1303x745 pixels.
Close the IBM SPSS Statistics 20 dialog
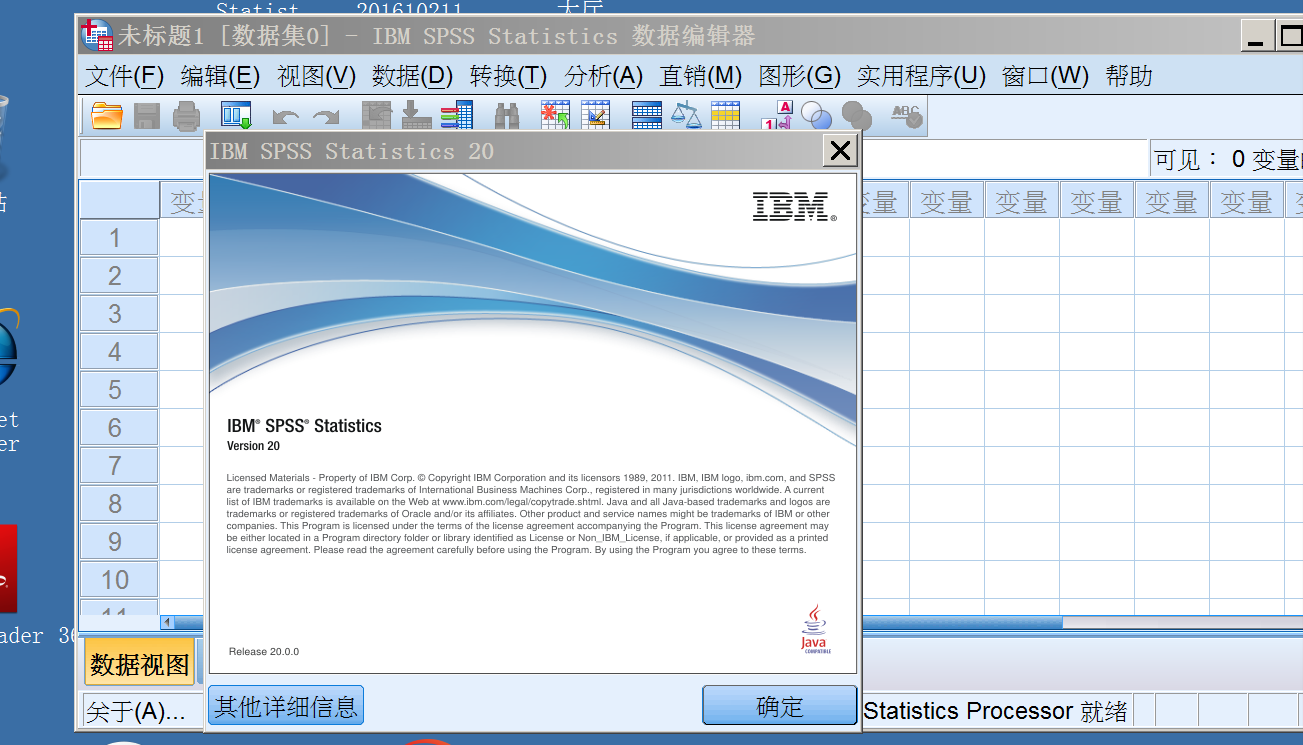(x=841, y=151)
